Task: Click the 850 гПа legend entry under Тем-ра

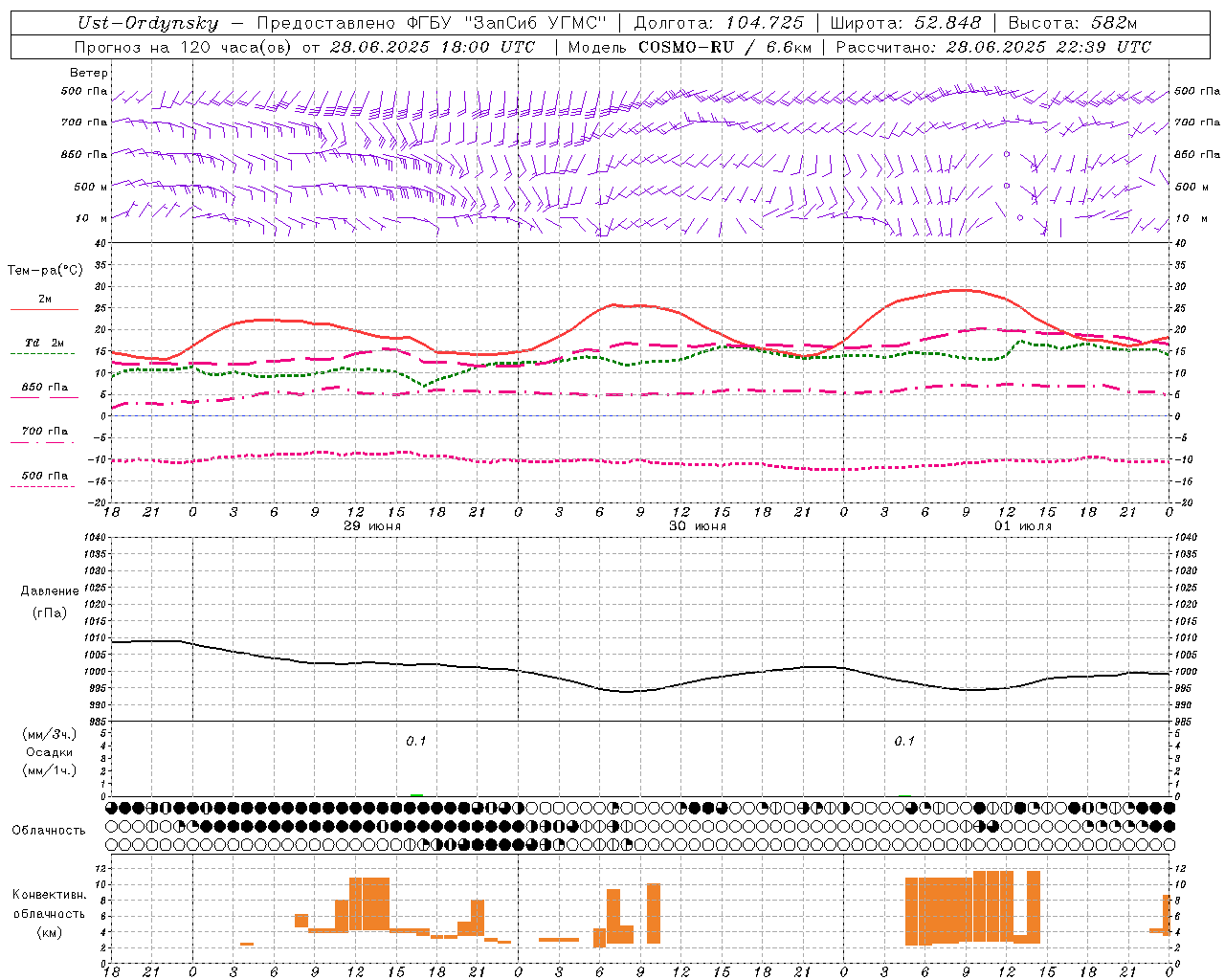Action: (x=45, y=388)
